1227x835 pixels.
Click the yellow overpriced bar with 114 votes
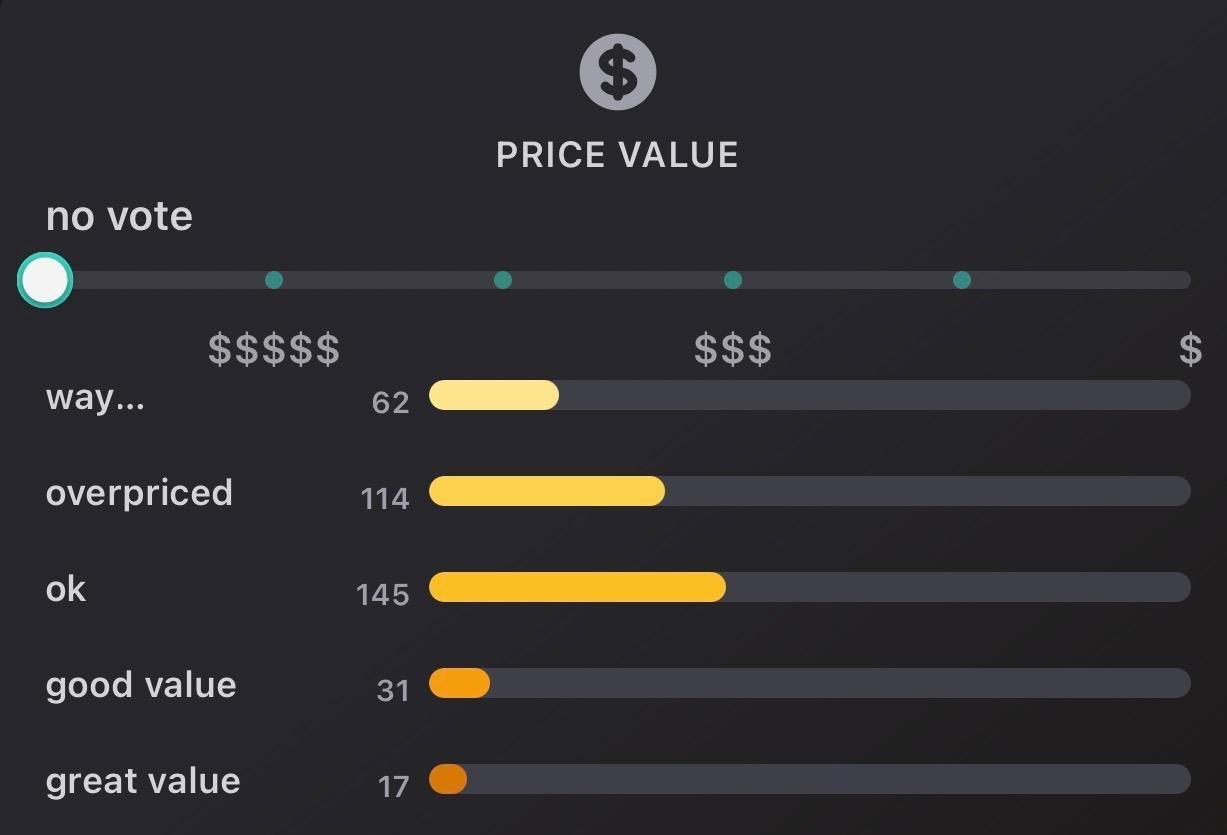[546, 491]
